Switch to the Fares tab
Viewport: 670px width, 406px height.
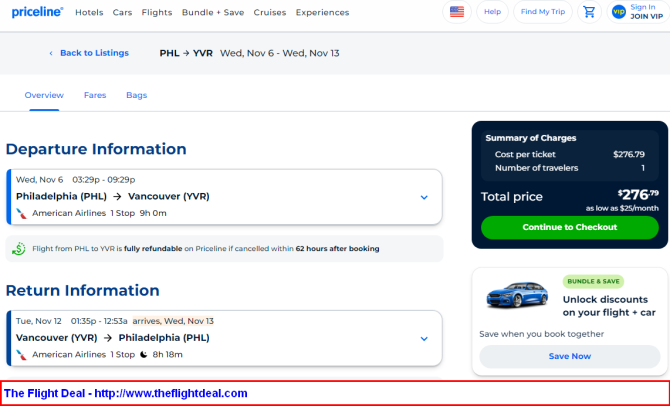click(x=95, y=95)
